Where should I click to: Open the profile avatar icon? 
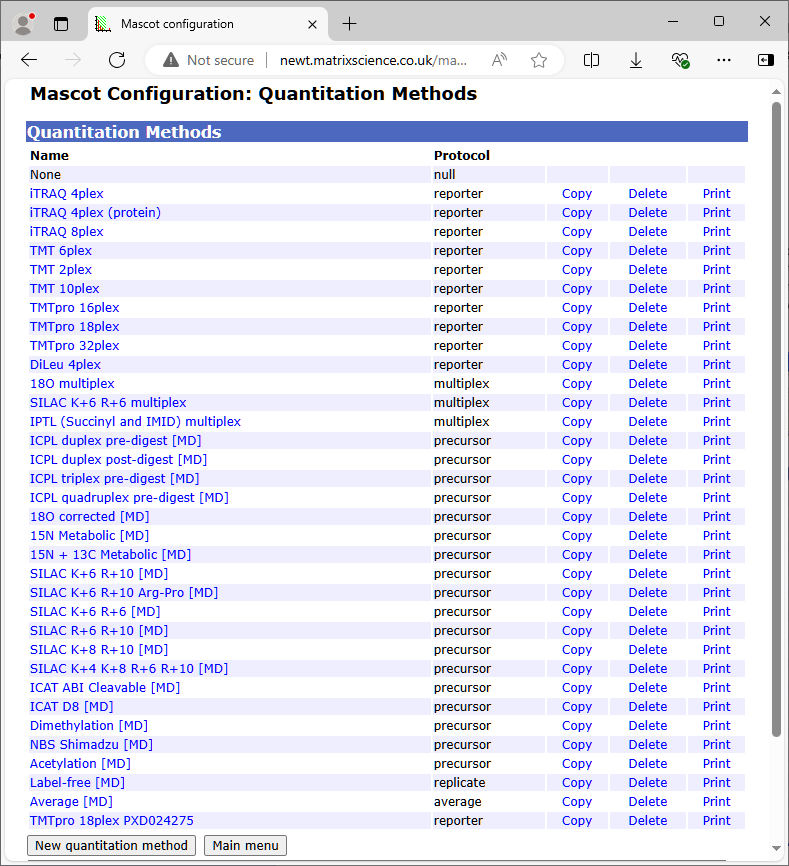pos(23,24)
